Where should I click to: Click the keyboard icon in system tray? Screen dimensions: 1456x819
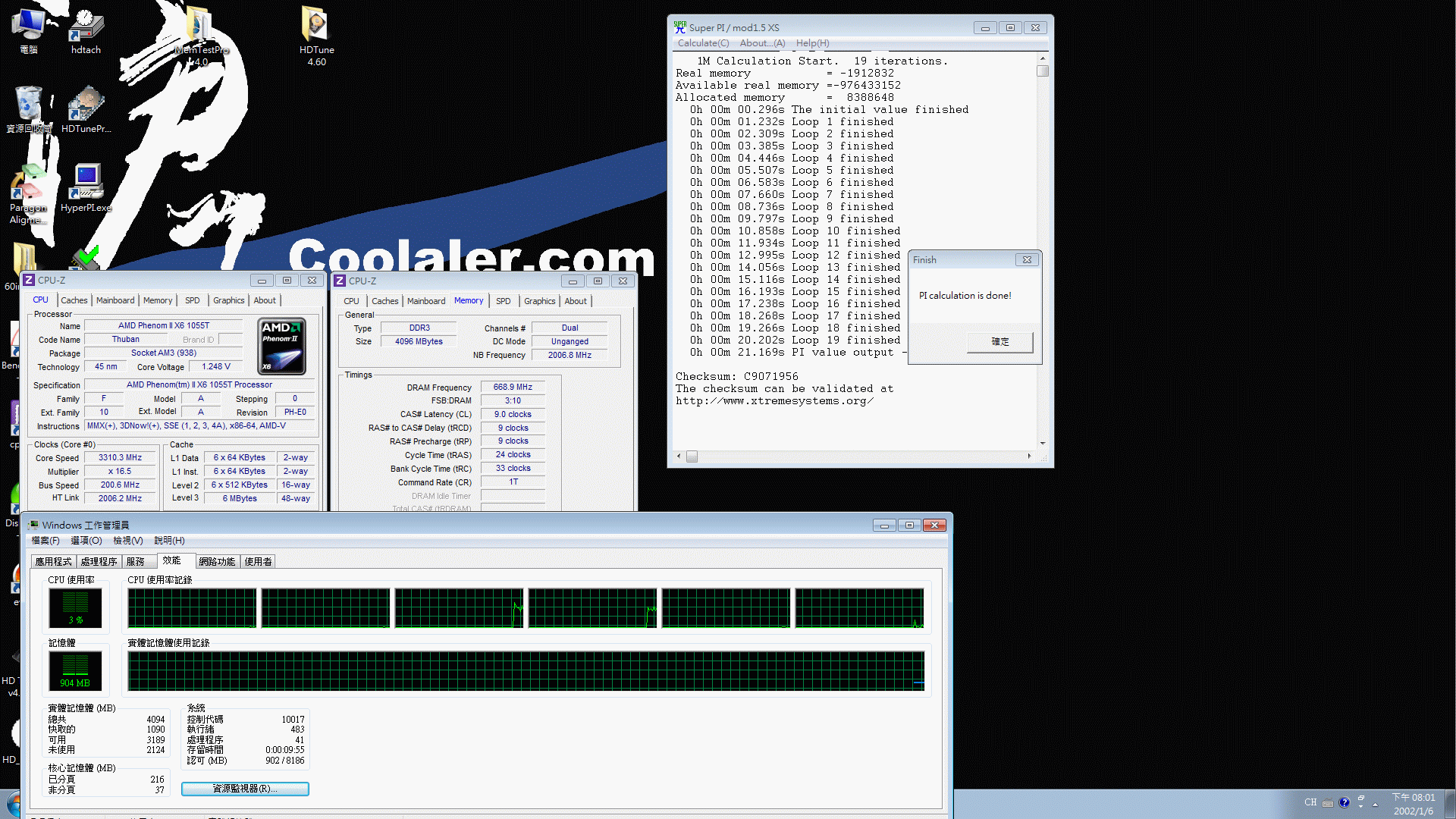coord(1328,803)
